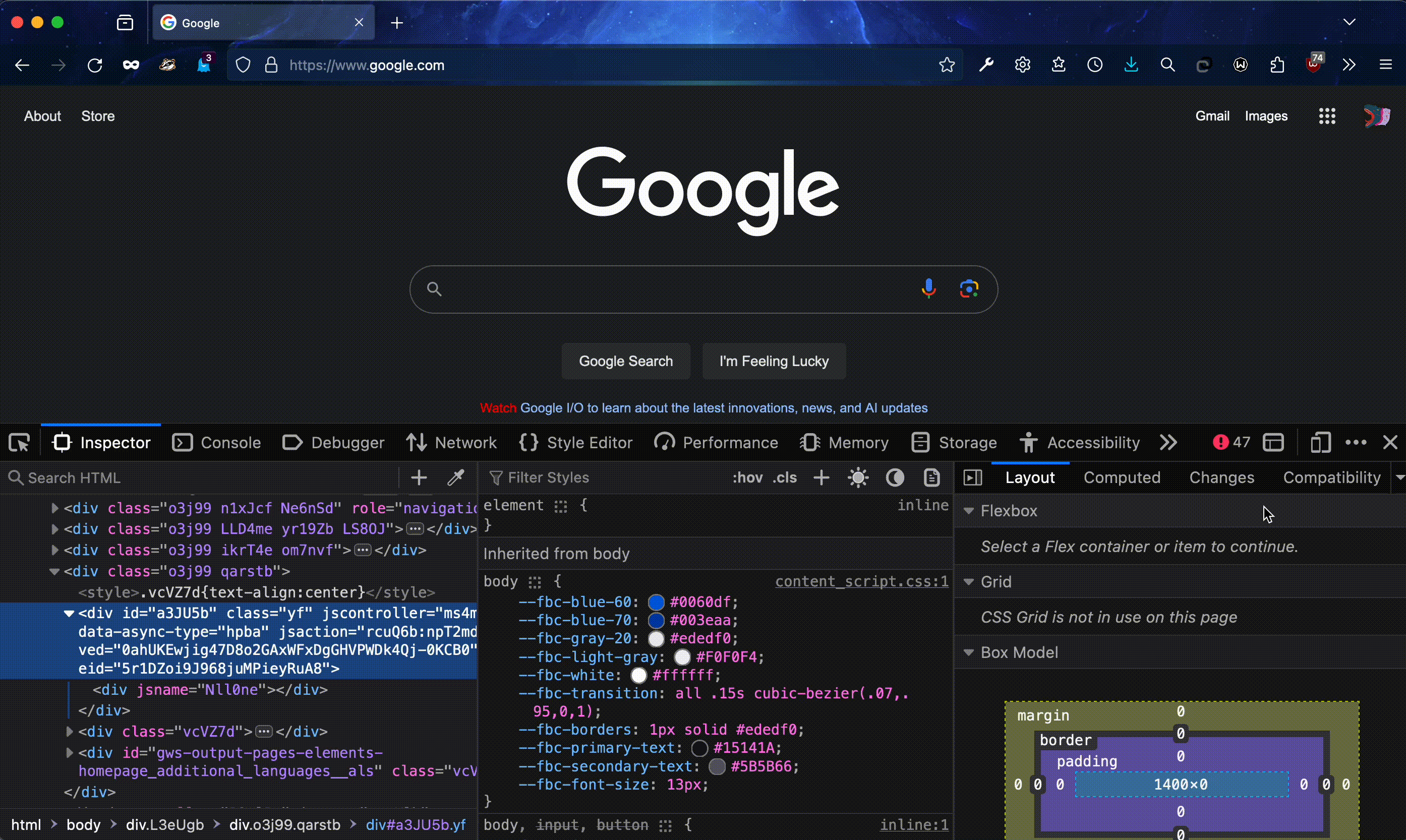Viewport: 1406px width, 840px height.
Task: Reload the current page
Action: click(x=94, y=66)
